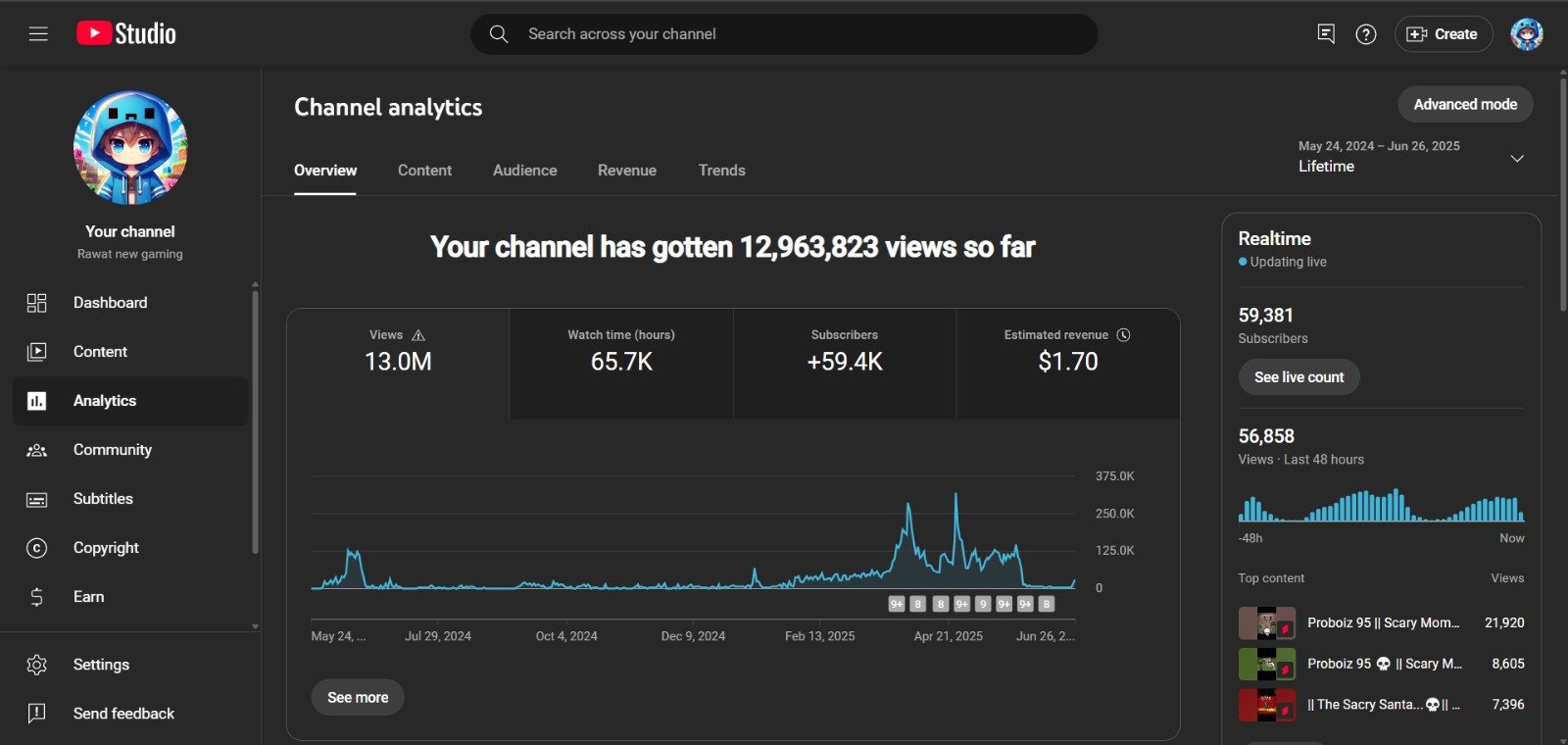The width and height of the screenshot is (1568, 745).
Task: Open the speech-bubble icon beside the help icon
Action: (x=1326, y=34)
